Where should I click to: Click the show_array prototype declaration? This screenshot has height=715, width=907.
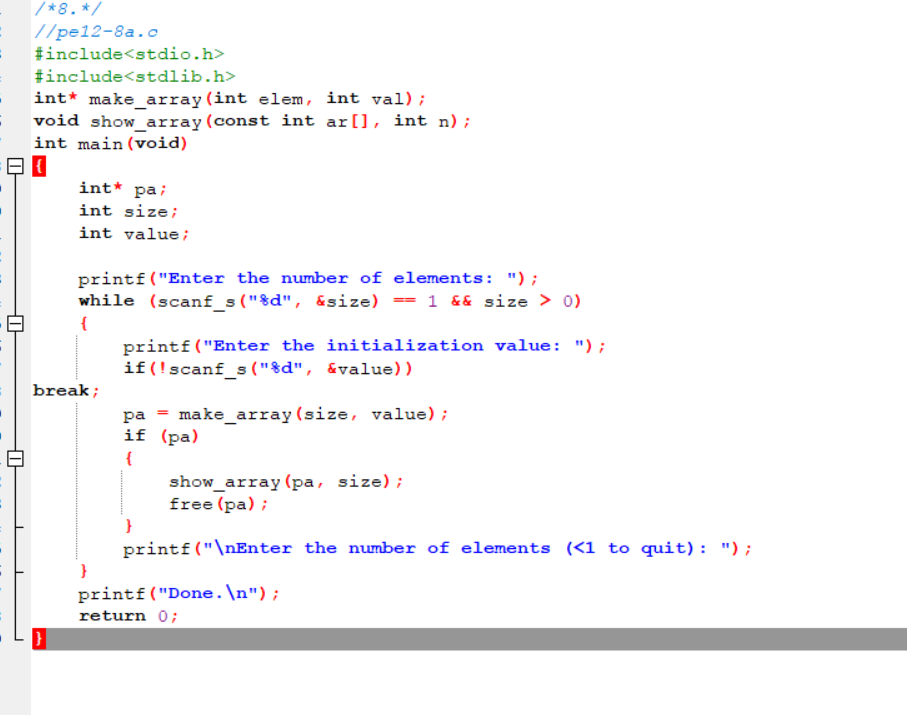tap(252, 121)
